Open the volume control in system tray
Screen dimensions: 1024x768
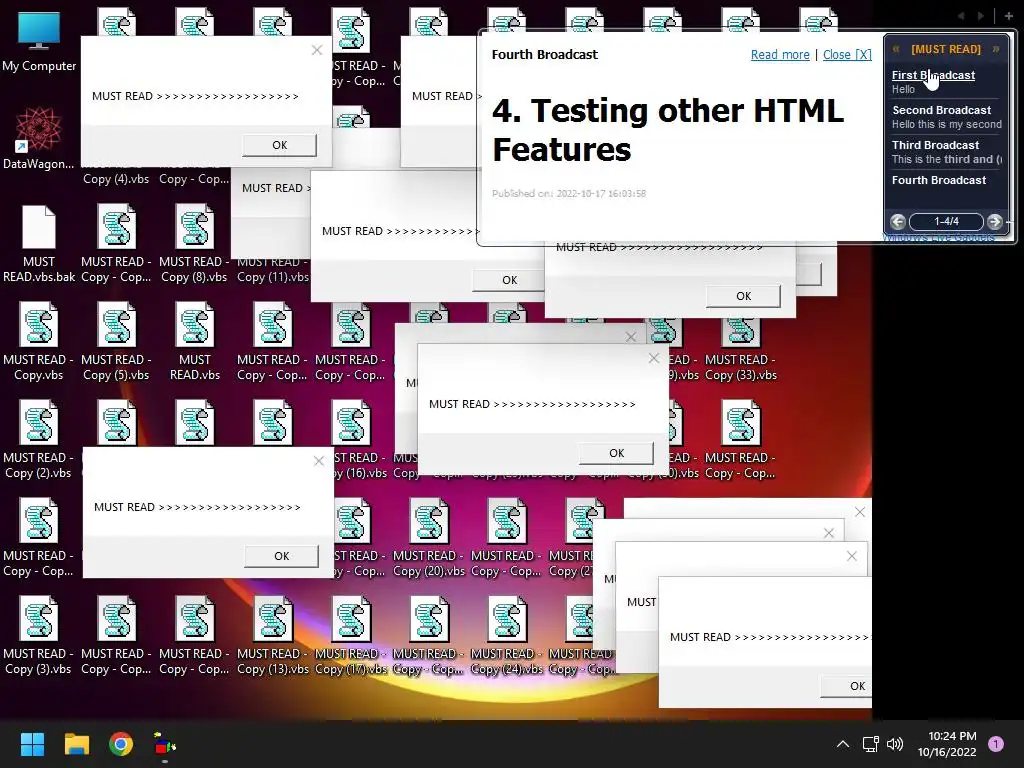tap(895, 744)
